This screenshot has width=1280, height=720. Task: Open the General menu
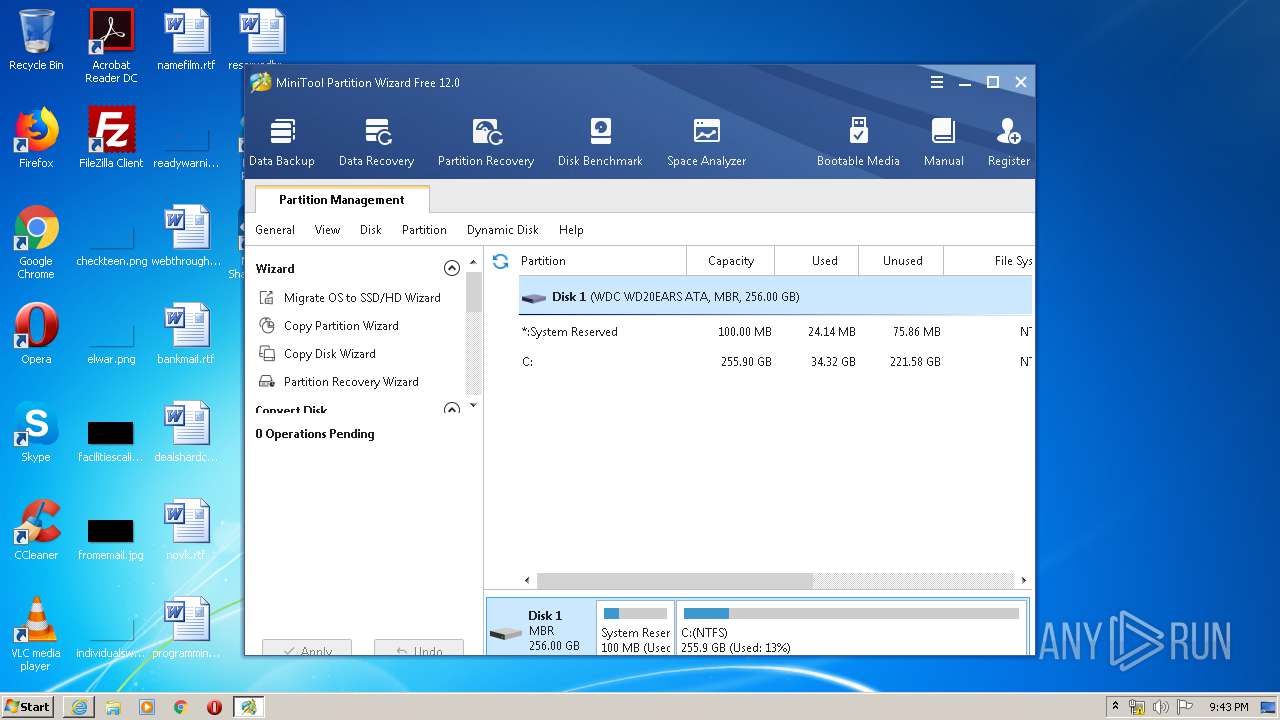[275, 230]
